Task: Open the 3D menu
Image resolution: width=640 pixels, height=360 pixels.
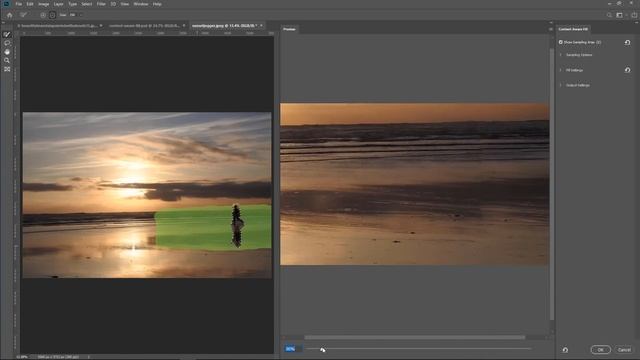Action: (x=113, y=4)
